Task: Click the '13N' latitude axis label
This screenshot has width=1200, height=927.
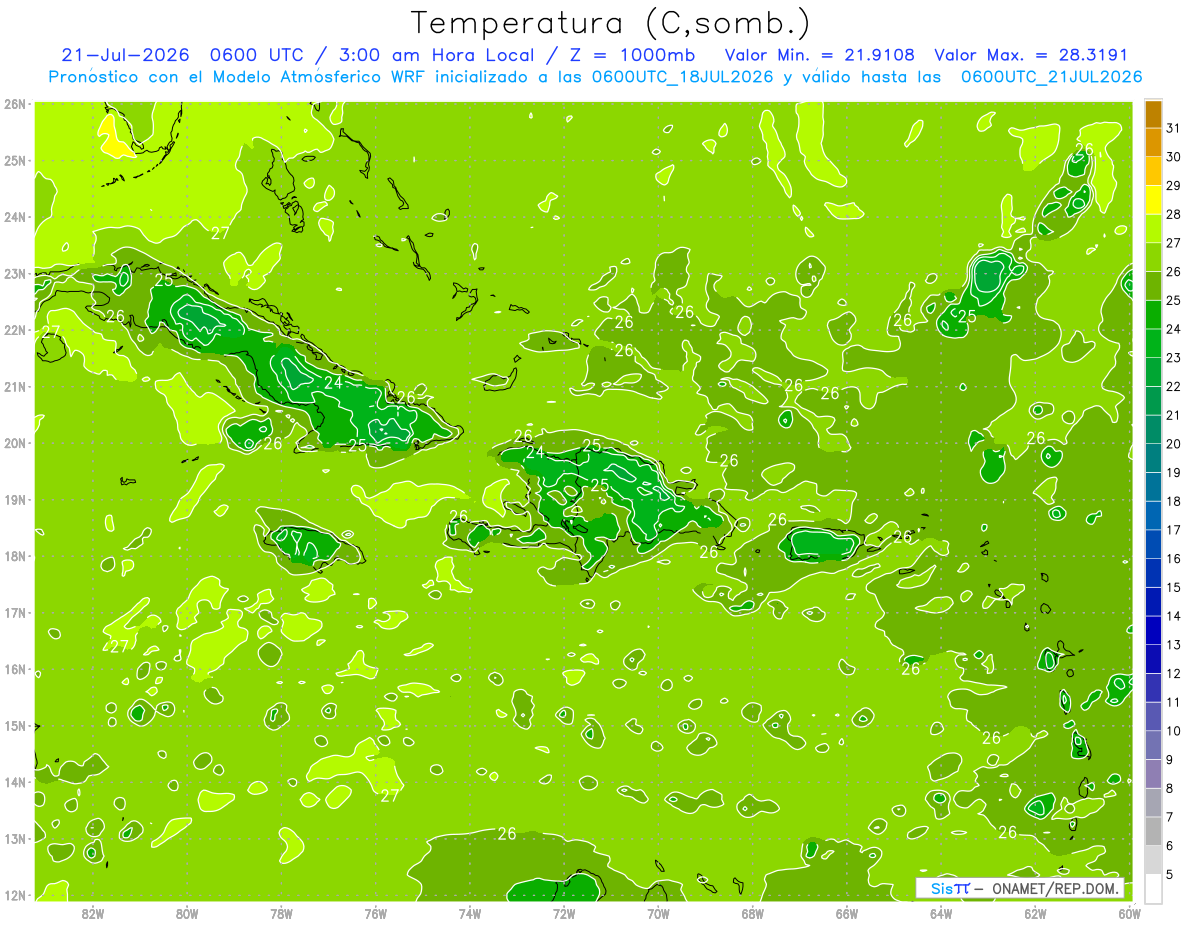Action: coord(15,839)
